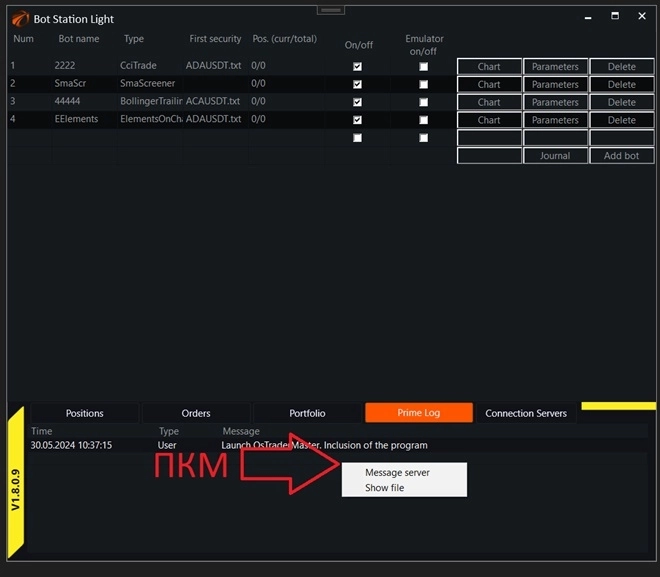Open Chart for bot 44444
Viewport: 660px width, 577px height.
click(x=489, y=102)
